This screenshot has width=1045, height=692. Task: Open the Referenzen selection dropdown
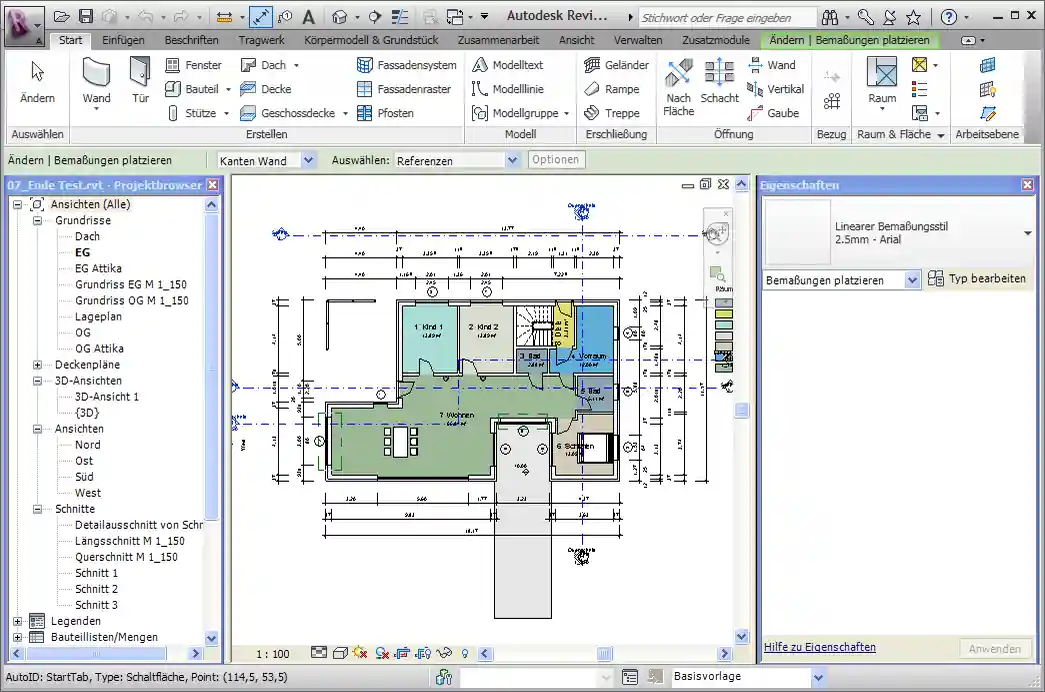[x=512, y=160]
